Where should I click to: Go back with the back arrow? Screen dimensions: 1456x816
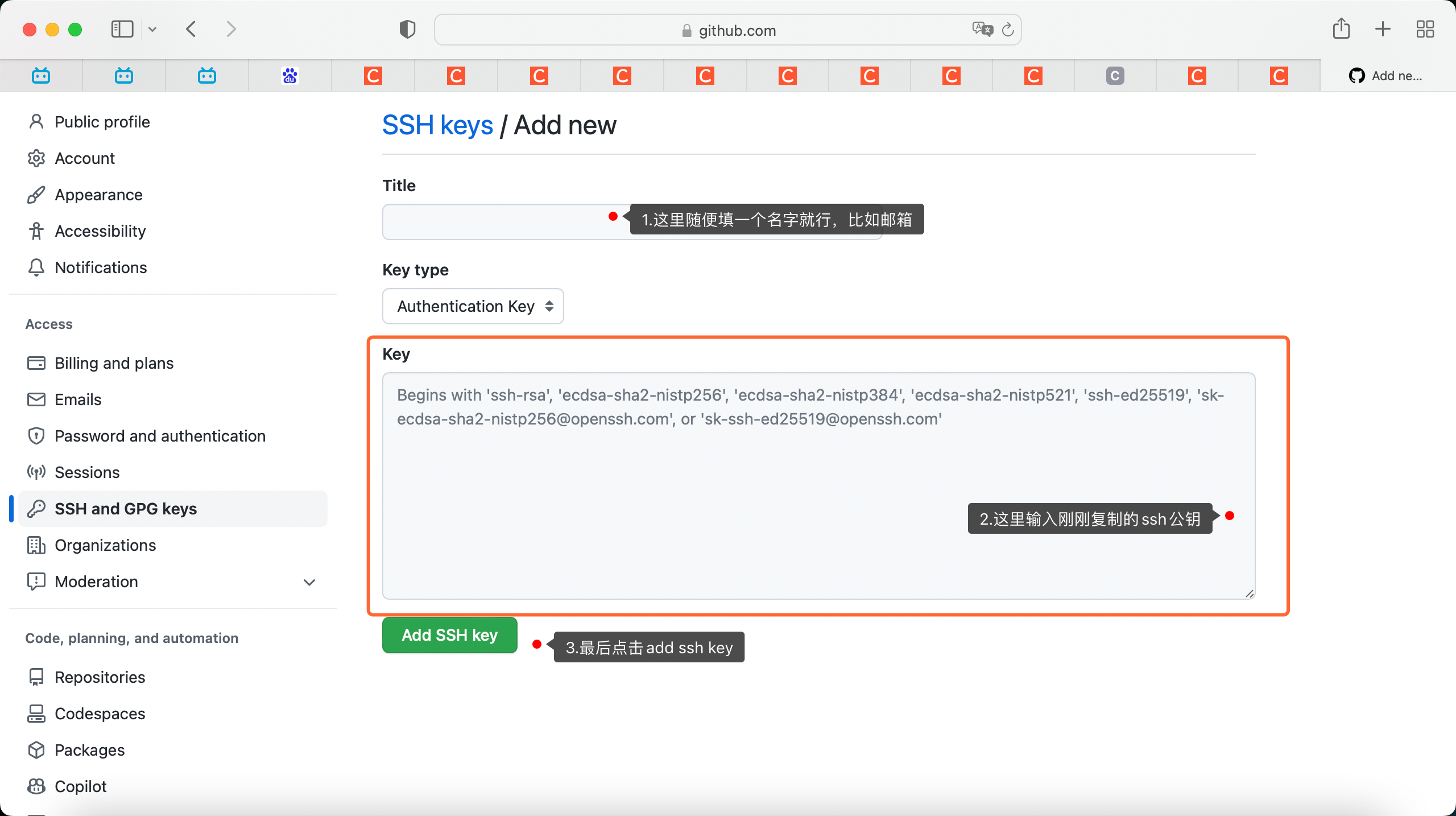pyautogui.click(x=192, y=29)
